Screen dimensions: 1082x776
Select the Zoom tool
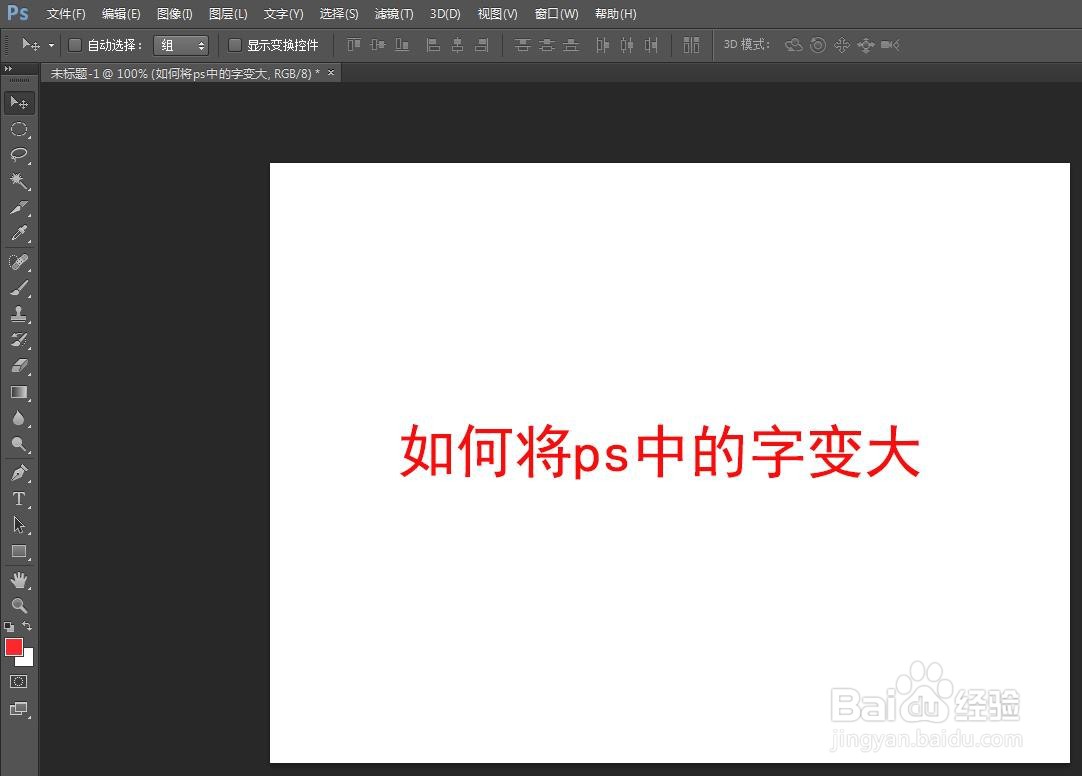click(19, 606)
